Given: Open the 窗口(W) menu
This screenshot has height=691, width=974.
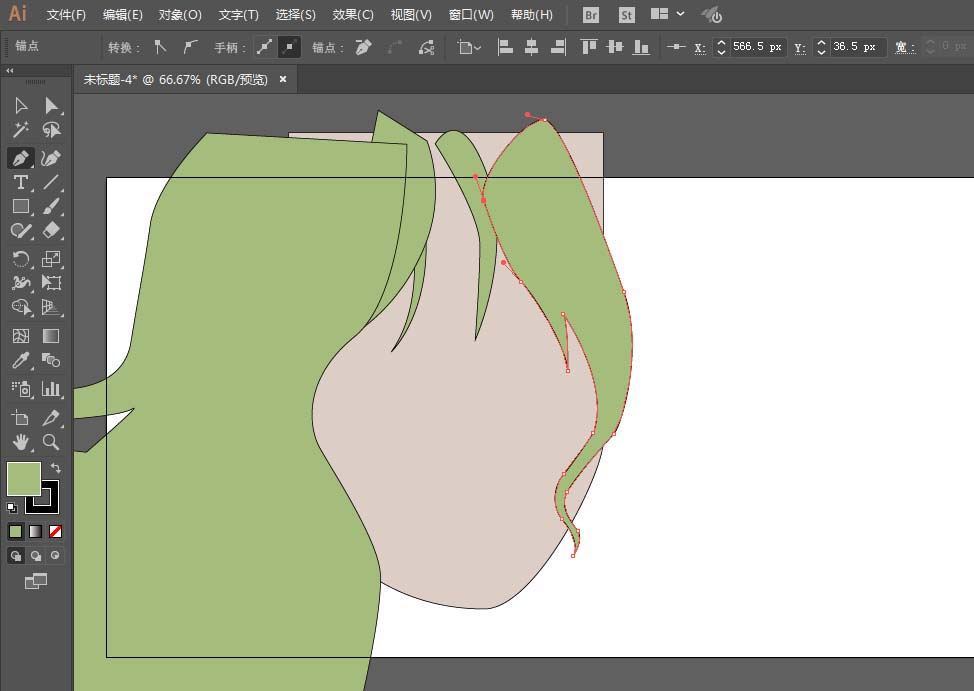Looking at the screenshot, I should (471, 15).
